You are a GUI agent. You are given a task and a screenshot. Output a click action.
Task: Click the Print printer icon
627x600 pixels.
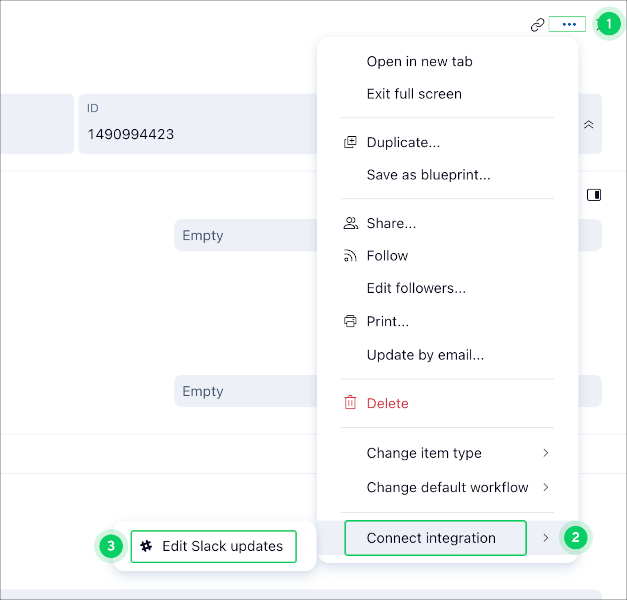click(350, 321)
